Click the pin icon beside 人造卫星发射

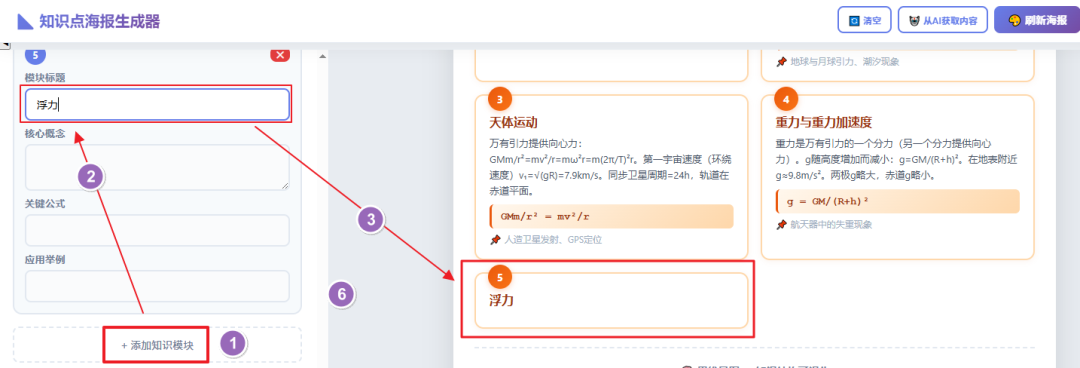495,240
